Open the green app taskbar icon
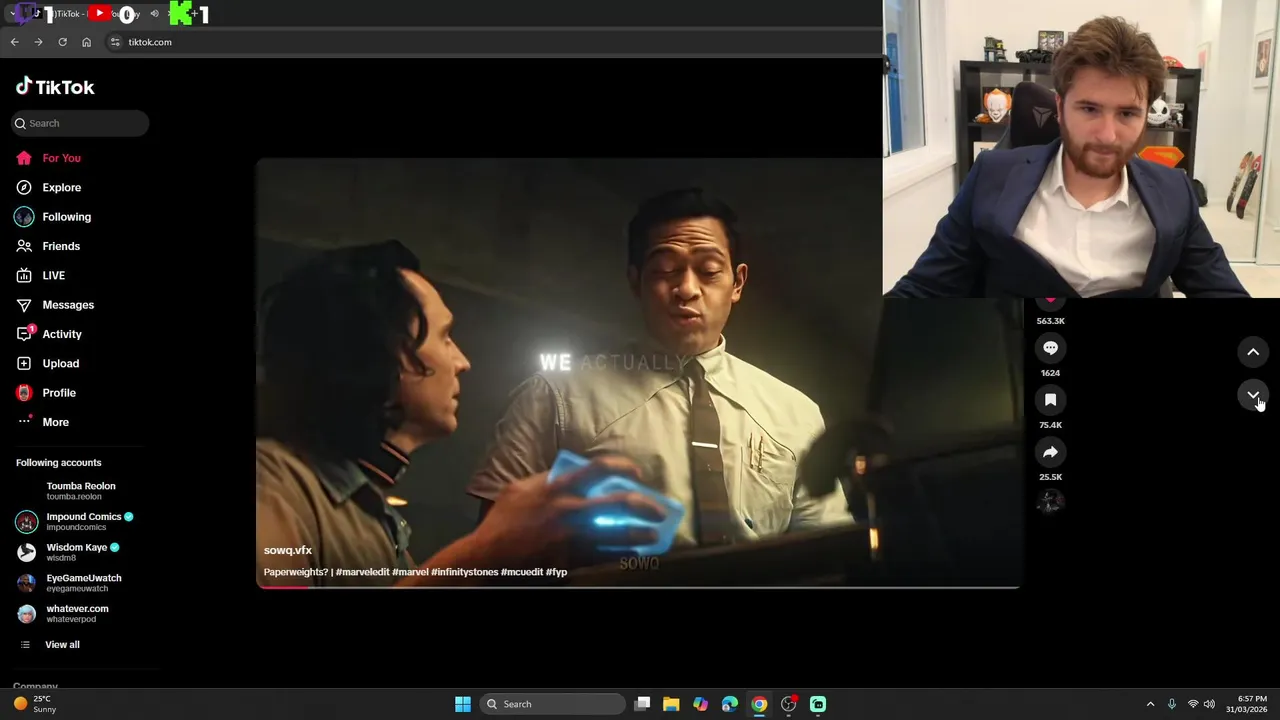Viewport: 1280px width, 720px height. pos(818,704)
